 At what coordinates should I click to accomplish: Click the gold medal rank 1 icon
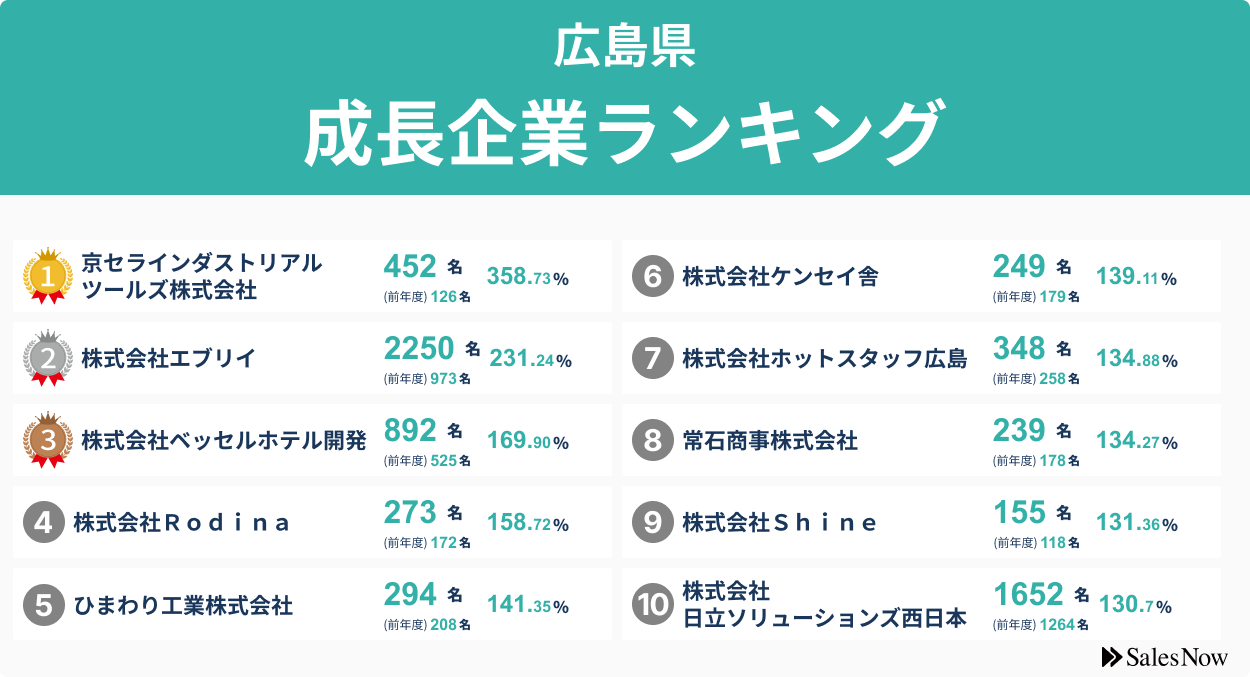pos(47,275)
